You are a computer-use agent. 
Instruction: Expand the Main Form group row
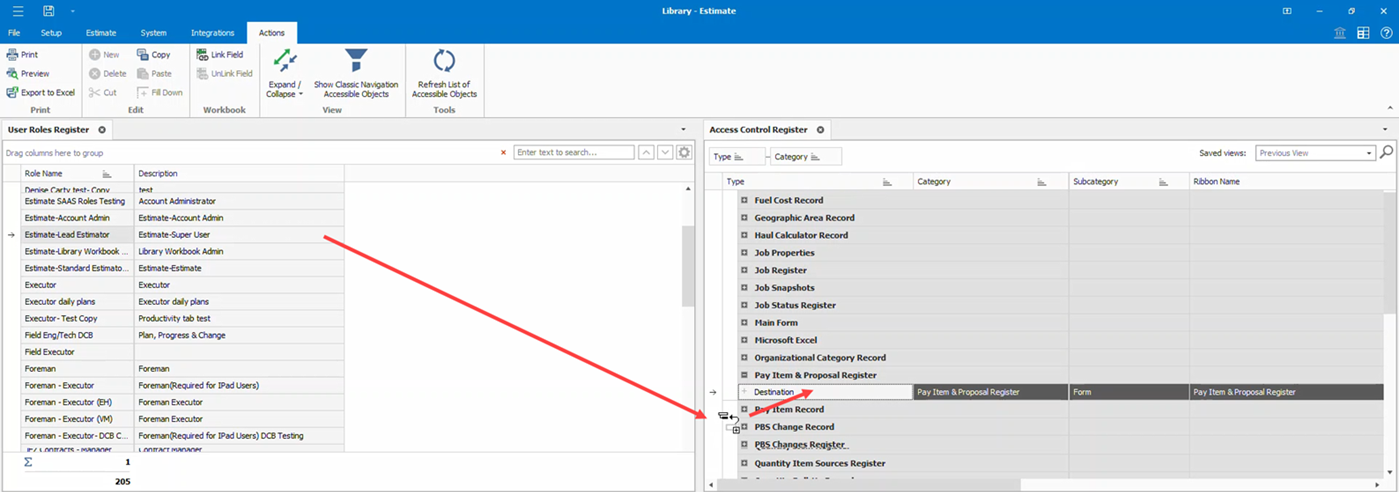click(x=744, y=323)
